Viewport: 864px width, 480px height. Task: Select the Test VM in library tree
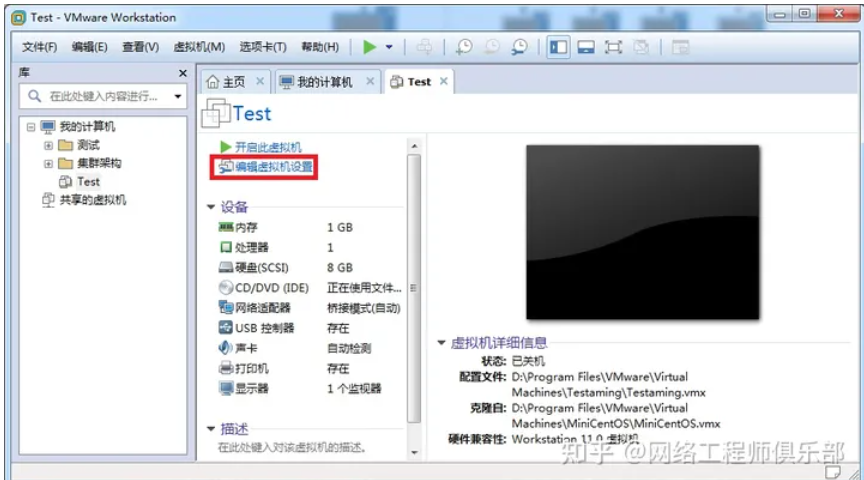click(89, 182)
